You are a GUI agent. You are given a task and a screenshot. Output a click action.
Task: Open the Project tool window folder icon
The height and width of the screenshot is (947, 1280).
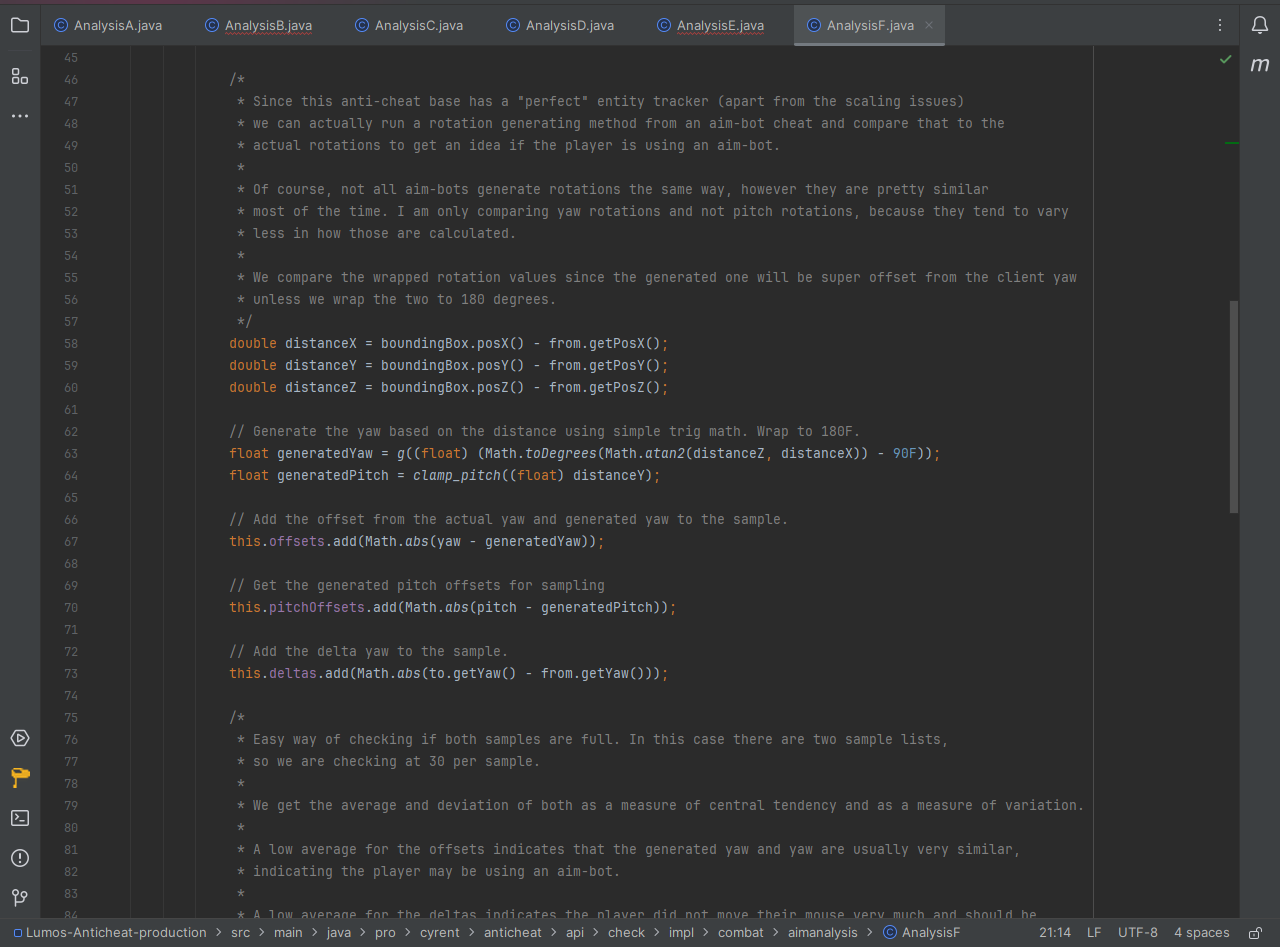[x=20, y=25]
